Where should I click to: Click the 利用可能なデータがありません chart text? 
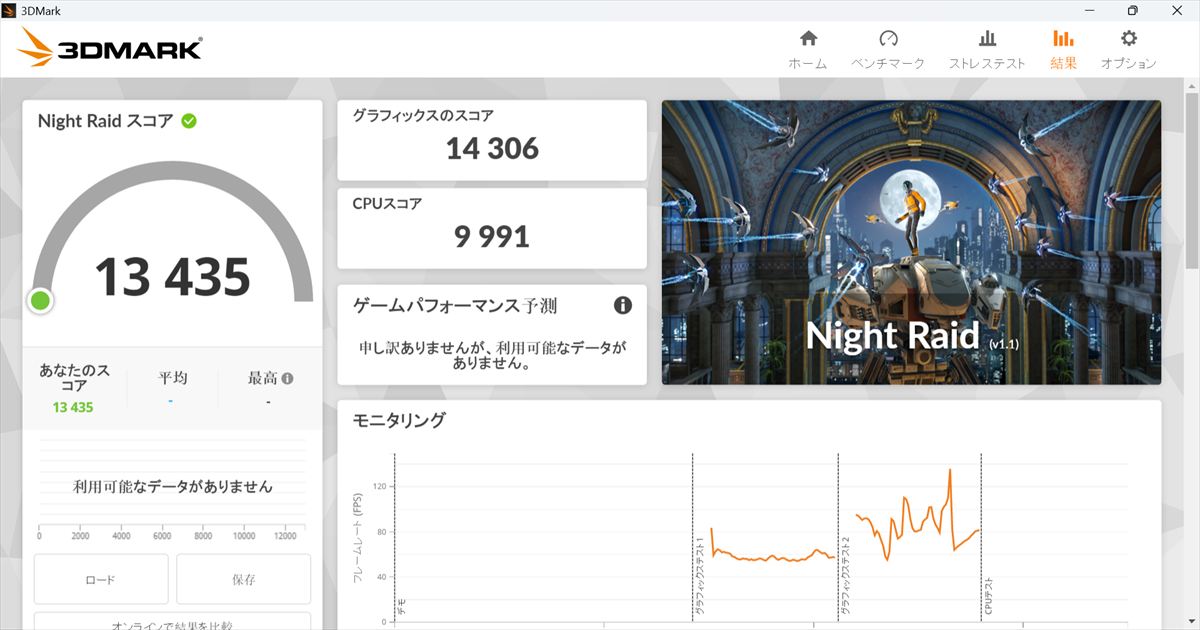coord(172,487)
